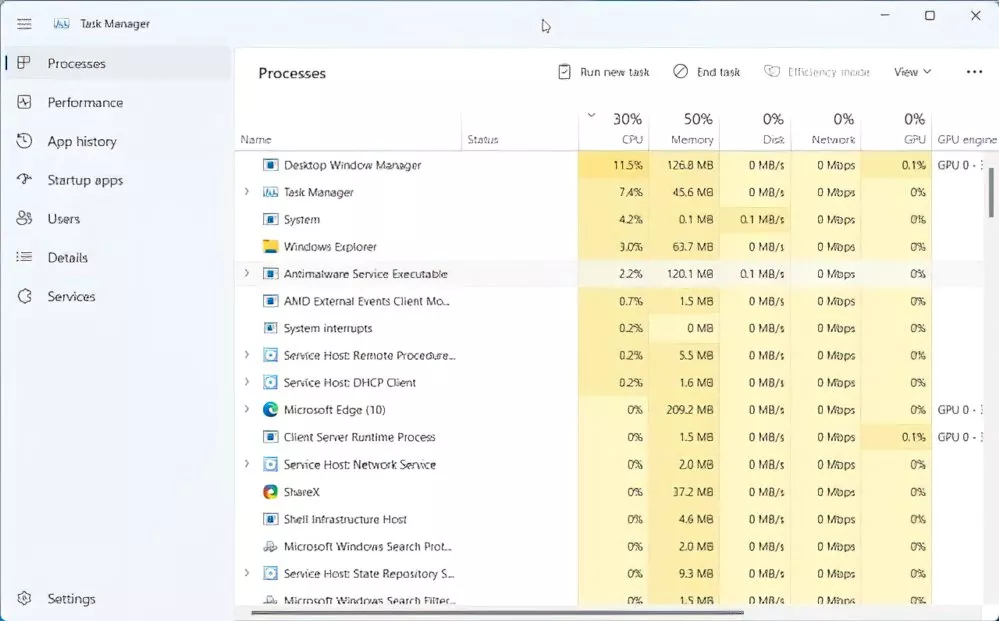Click the Settings gear icon
The height and width of the screenshot is (621, 999).
tap(24, 599)
